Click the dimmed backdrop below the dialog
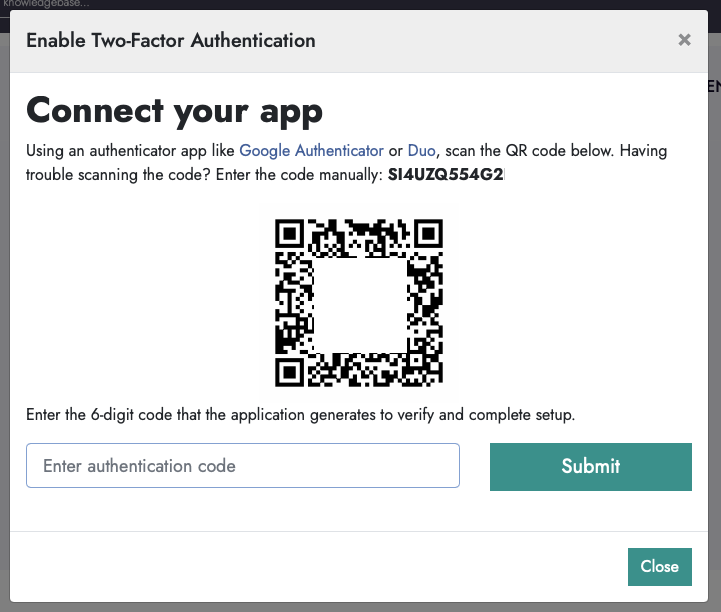This screenshot has height=612, width=721. (360, 606)
